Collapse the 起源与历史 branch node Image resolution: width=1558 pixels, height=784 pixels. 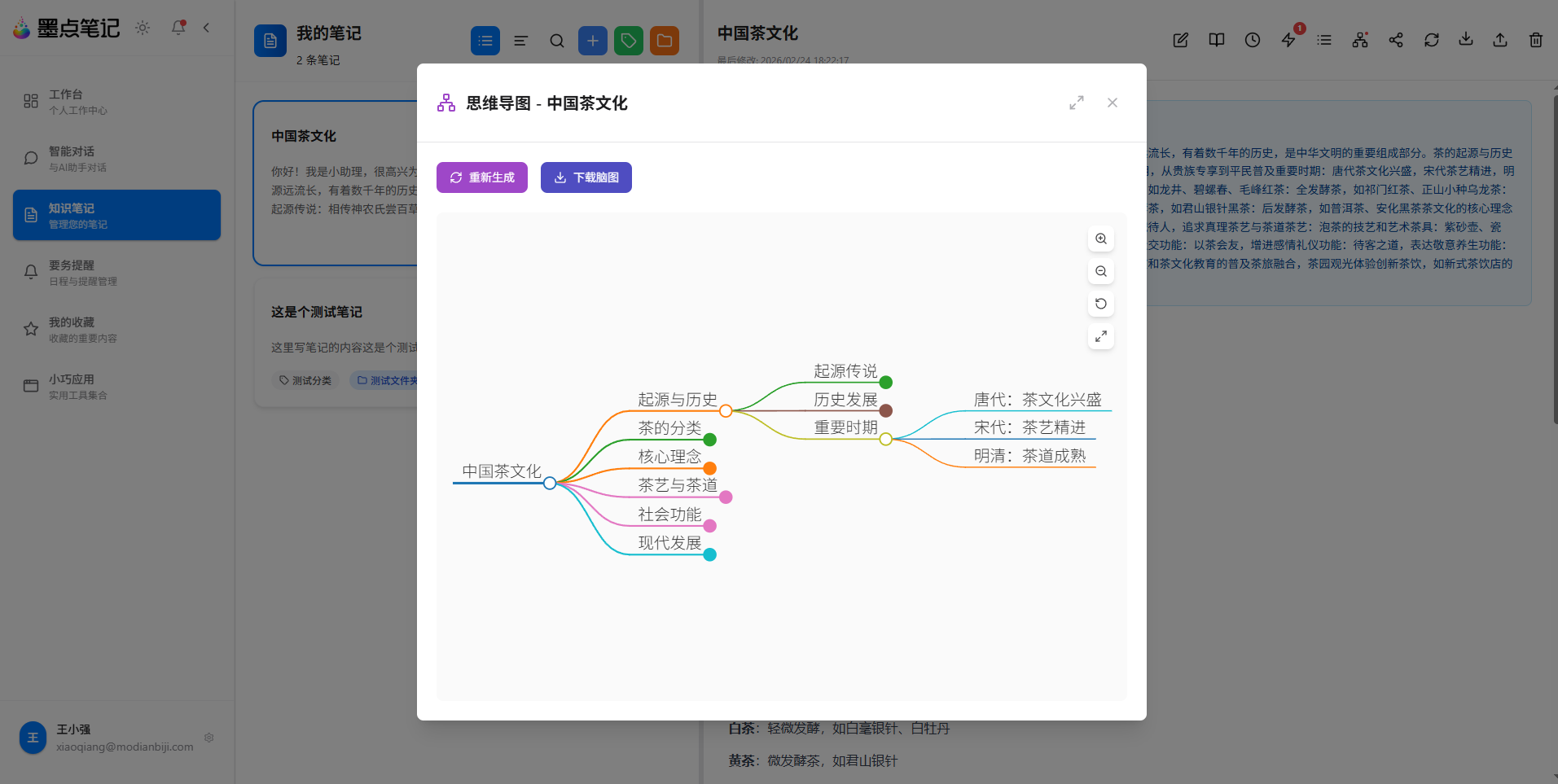(725, 410)
